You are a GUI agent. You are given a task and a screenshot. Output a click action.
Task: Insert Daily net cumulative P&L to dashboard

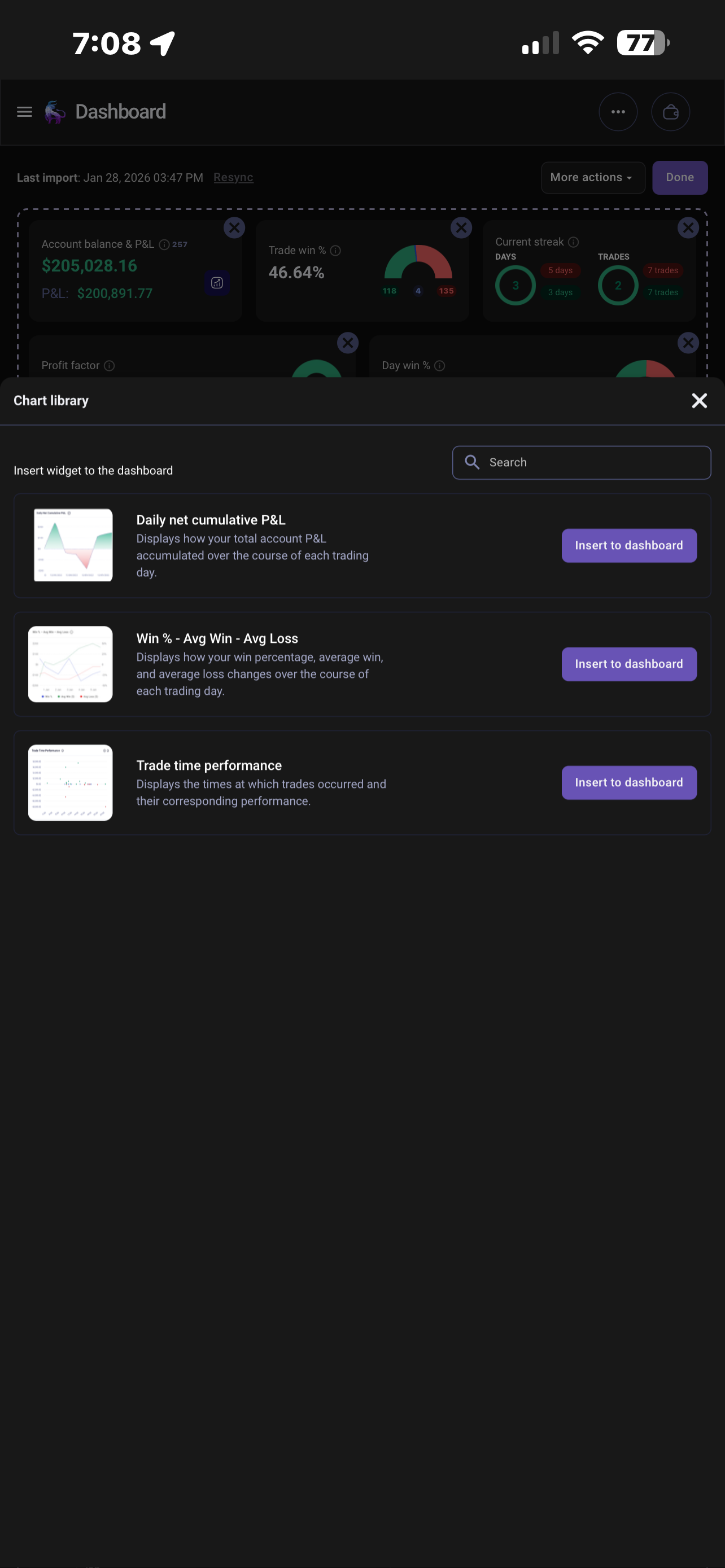[629, 545]
